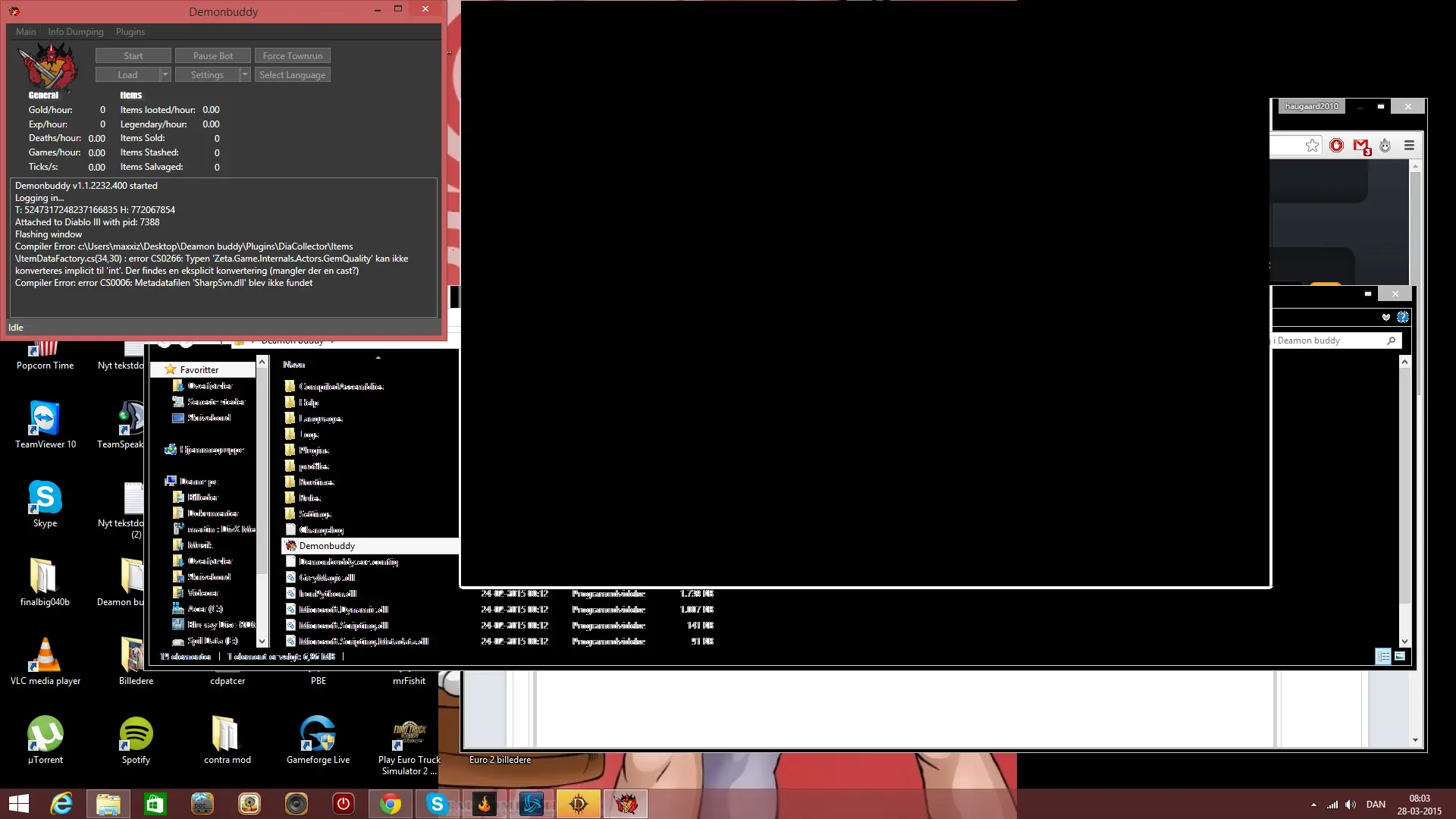Select Acer (C:) drive in navigation pane

pos(205,609)
